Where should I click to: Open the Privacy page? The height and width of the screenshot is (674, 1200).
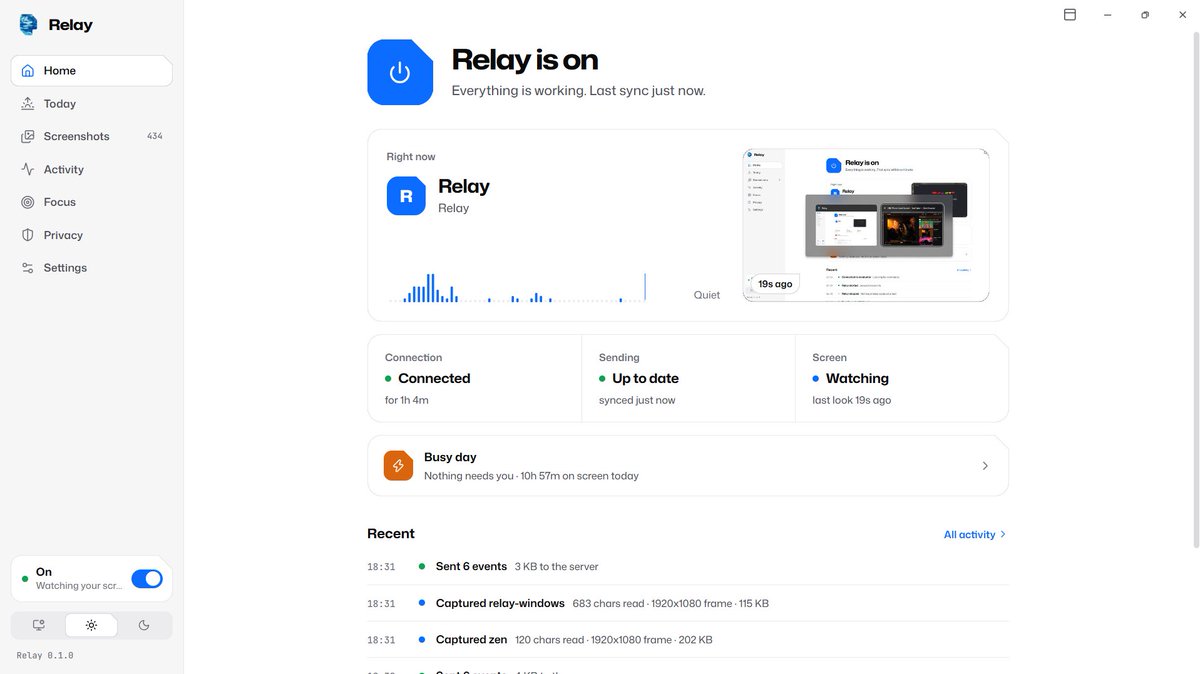pos(91,235)
